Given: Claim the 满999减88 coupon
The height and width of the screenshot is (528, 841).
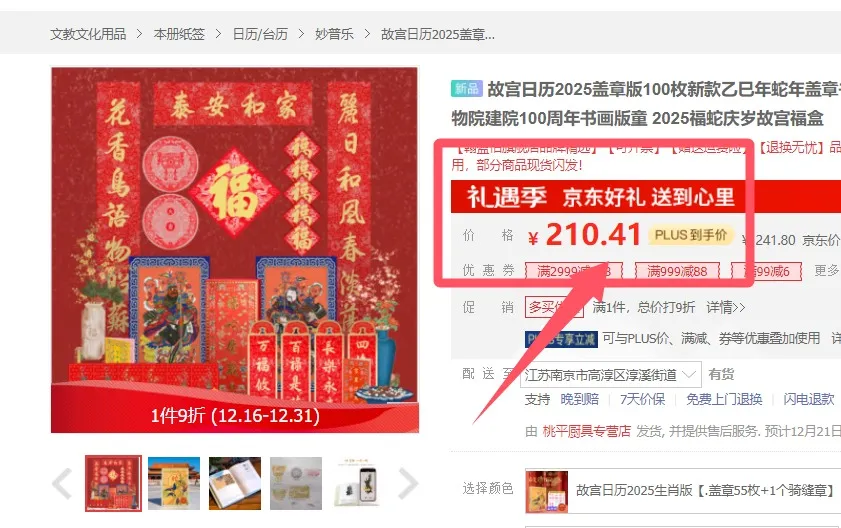Looking at the screenshot, I should point(677,271).
